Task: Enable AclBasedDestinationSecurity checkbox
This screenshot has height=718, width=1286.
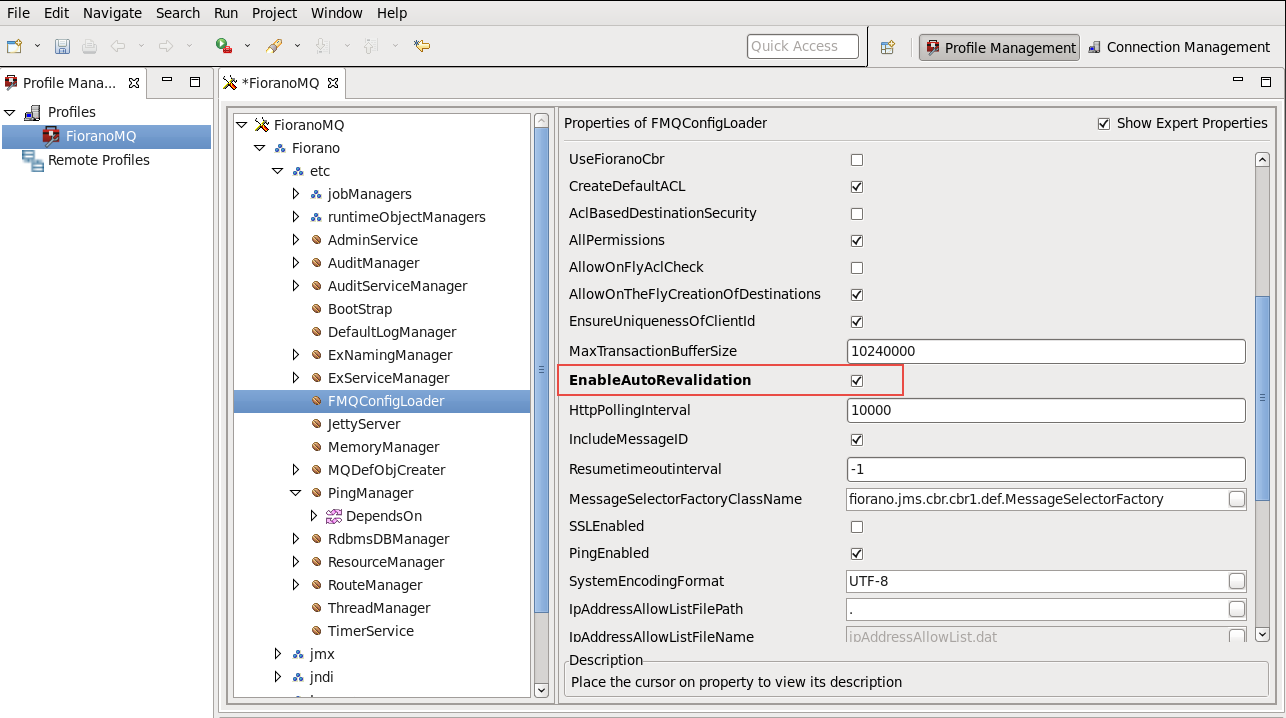Action: [x=857, y=214]
